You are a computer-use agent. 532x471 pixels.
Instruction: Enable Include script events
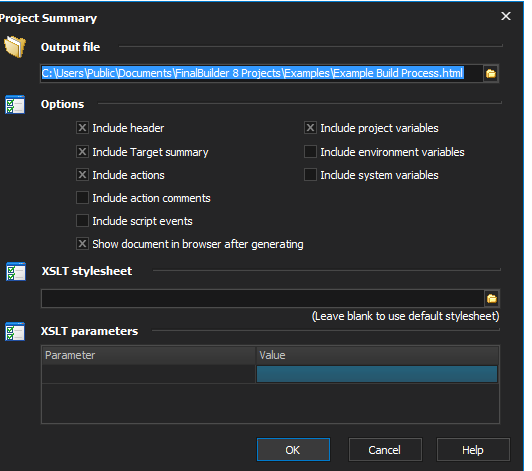82,221
